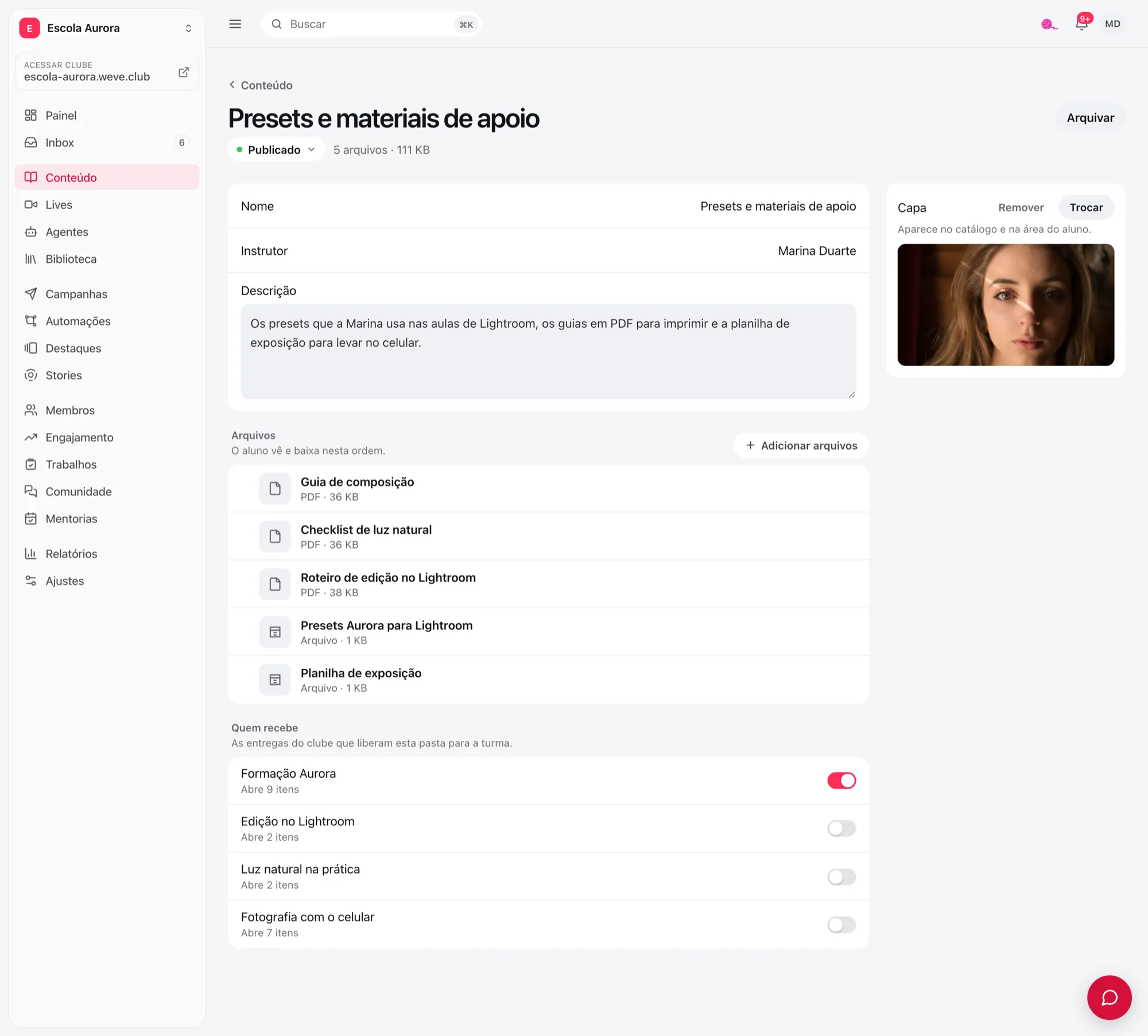Go back using the Conteúdo breadcrumb arrow

(x=232, y=85)
